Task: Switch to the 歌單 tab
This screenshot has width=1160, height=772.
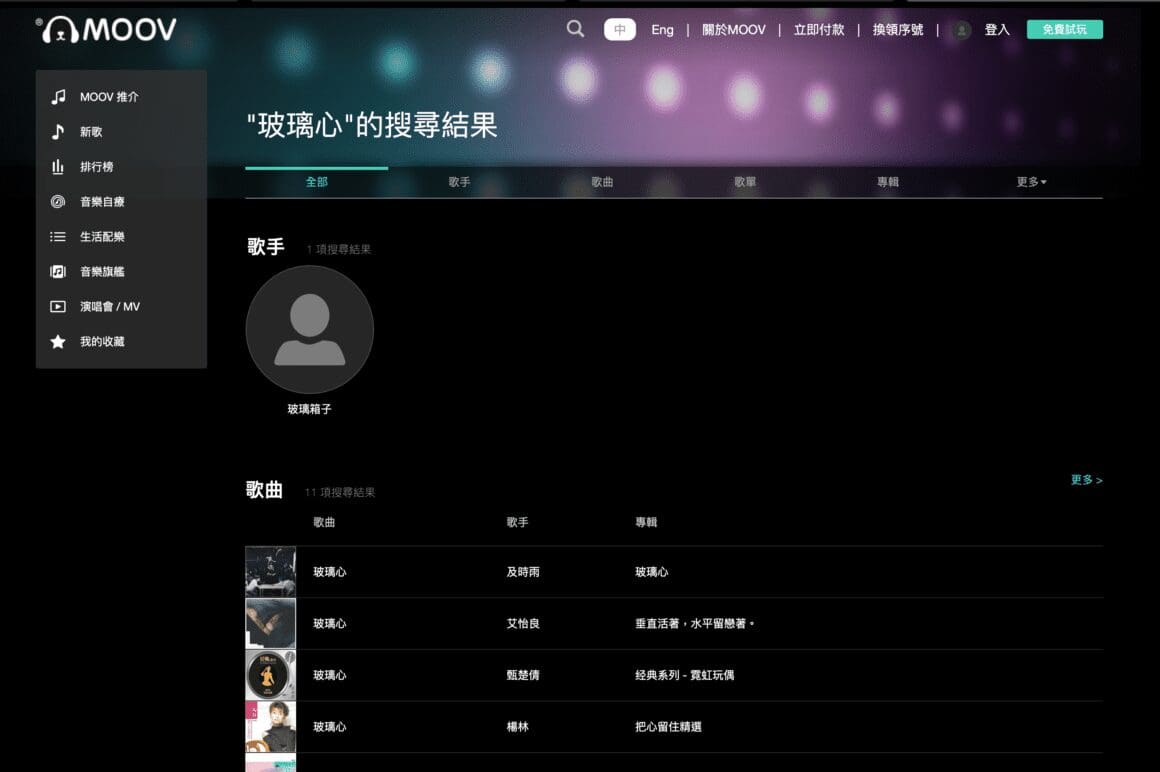Action: pyautogui.click(x=745, y=182)
